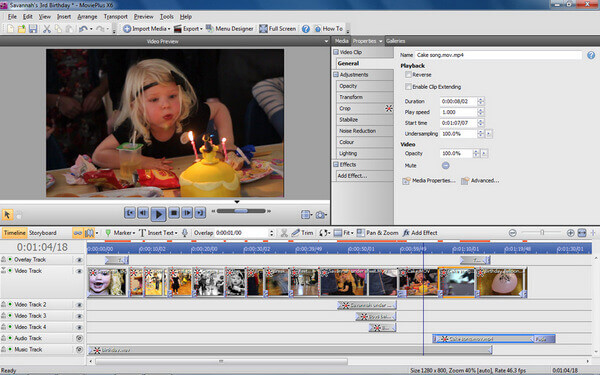Expand the Marker dropdown in the timeline toolbar
The width and height of the screenshot is (600, 375).
pos(134,233)
